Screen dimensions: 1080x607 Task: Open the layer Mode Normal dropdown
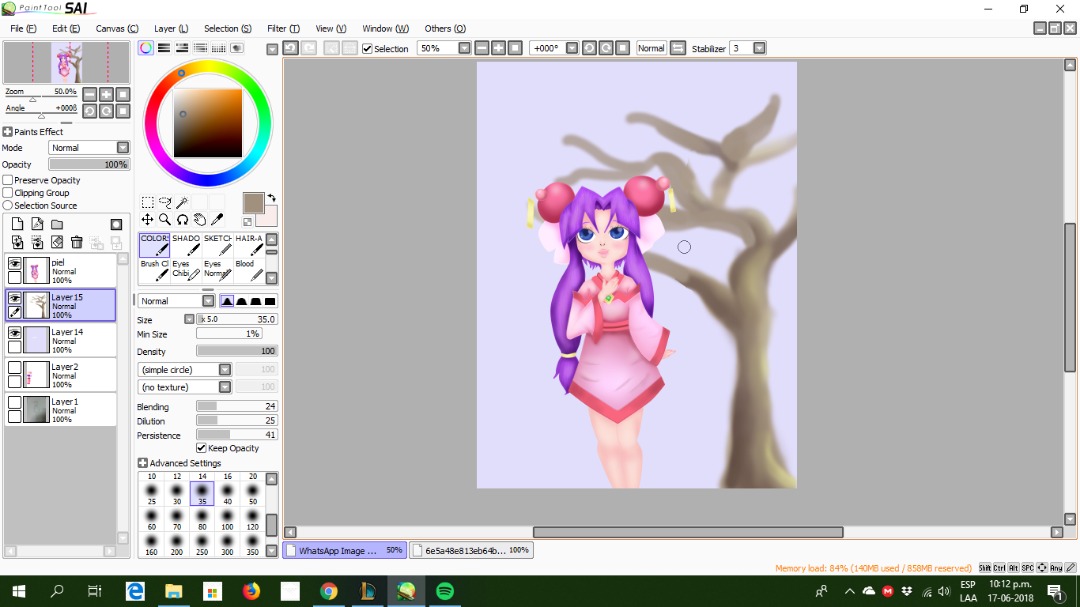pyautogui.click(x=89, y=147)
